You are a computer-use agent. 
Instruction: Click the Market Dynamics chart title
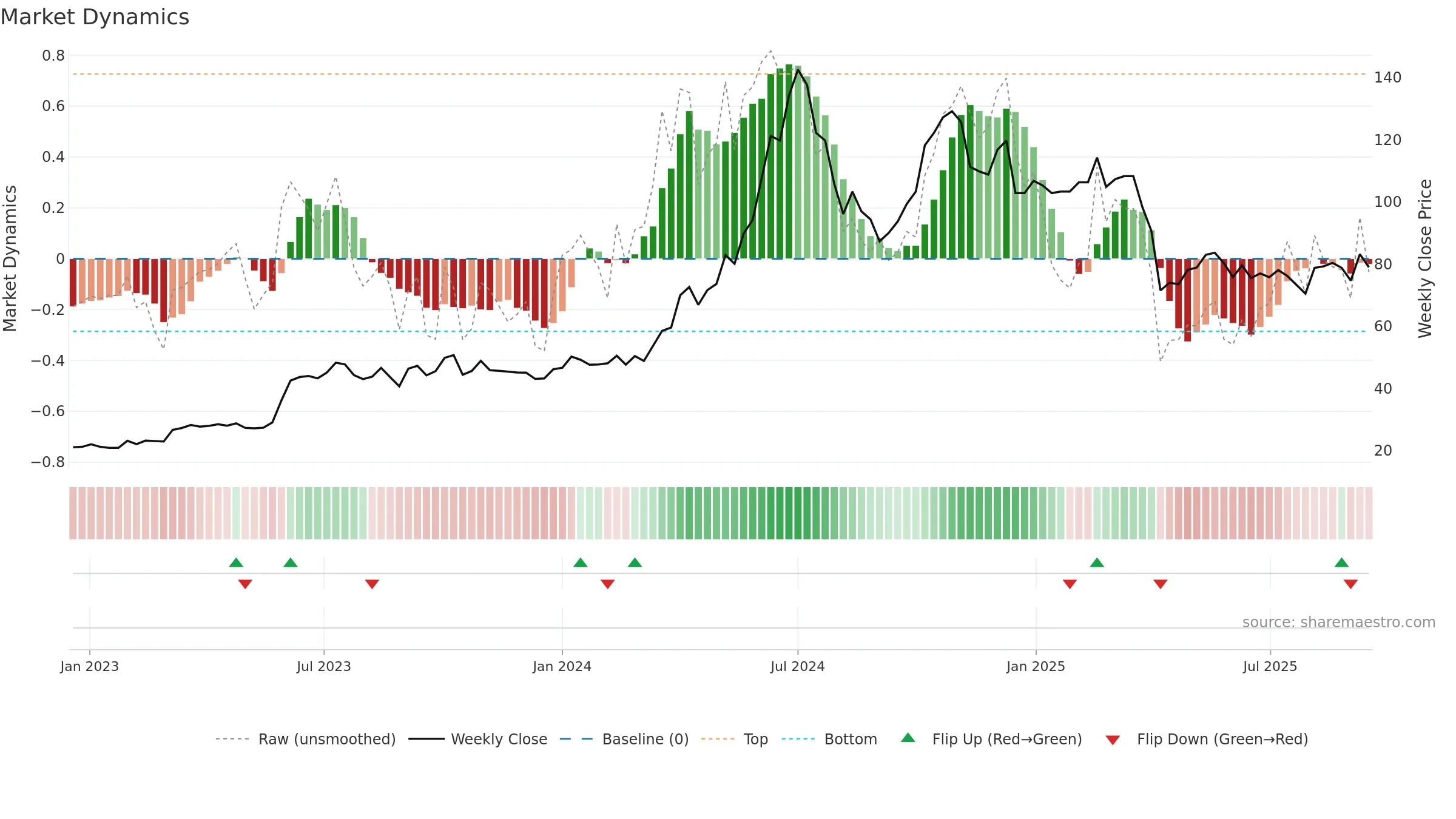(95, 17)
